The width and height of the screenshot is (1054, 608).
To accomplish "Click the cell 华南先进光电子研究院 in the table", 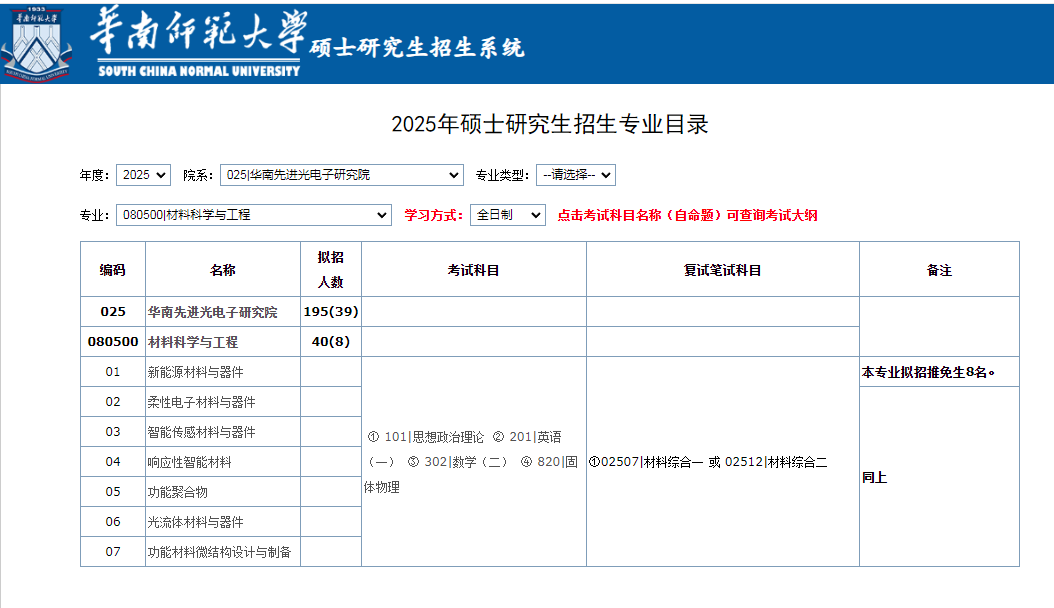I will click(222, 312).
